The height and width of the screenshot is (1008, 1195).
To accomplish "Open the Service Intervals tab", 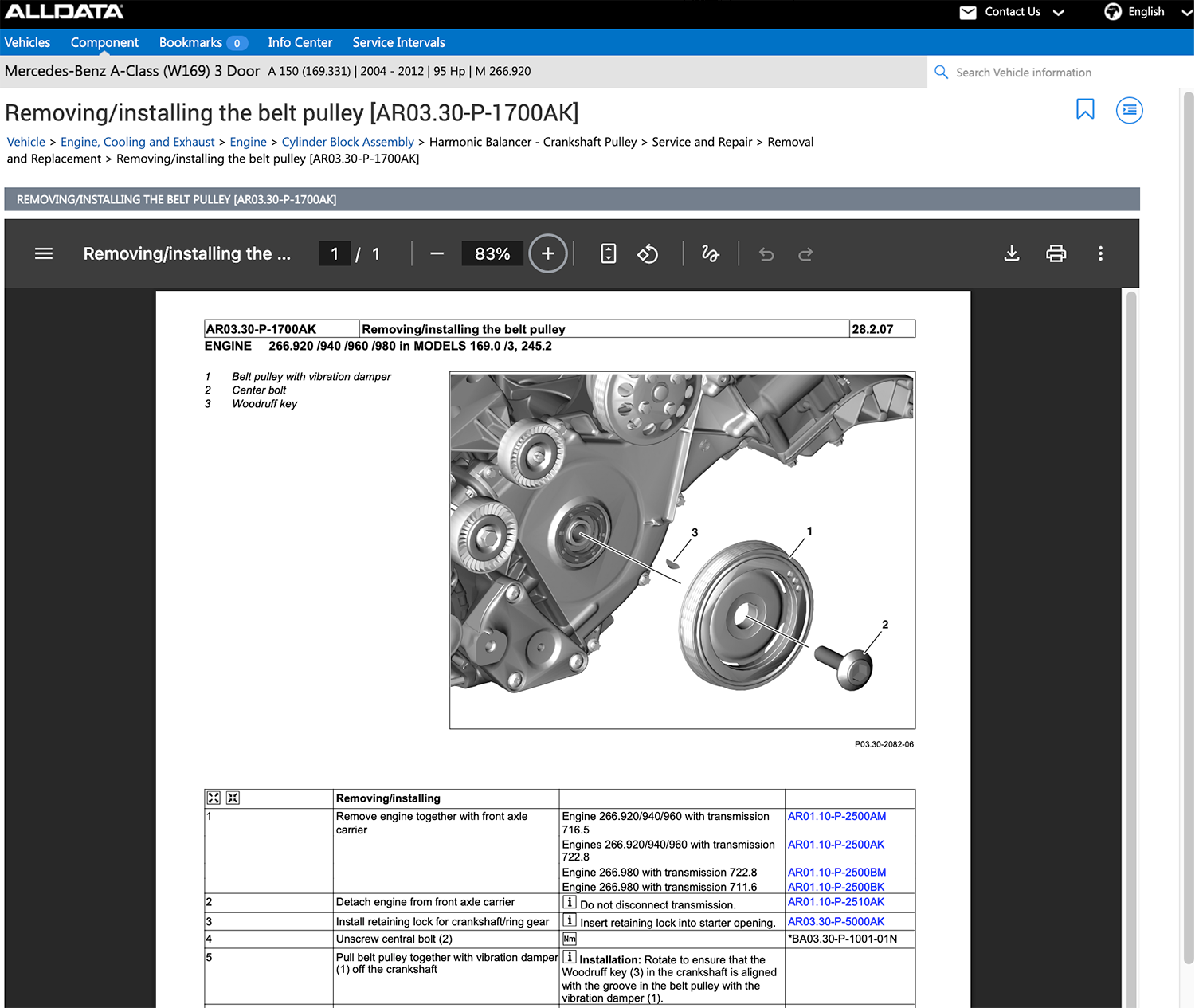I will [398, 42].
